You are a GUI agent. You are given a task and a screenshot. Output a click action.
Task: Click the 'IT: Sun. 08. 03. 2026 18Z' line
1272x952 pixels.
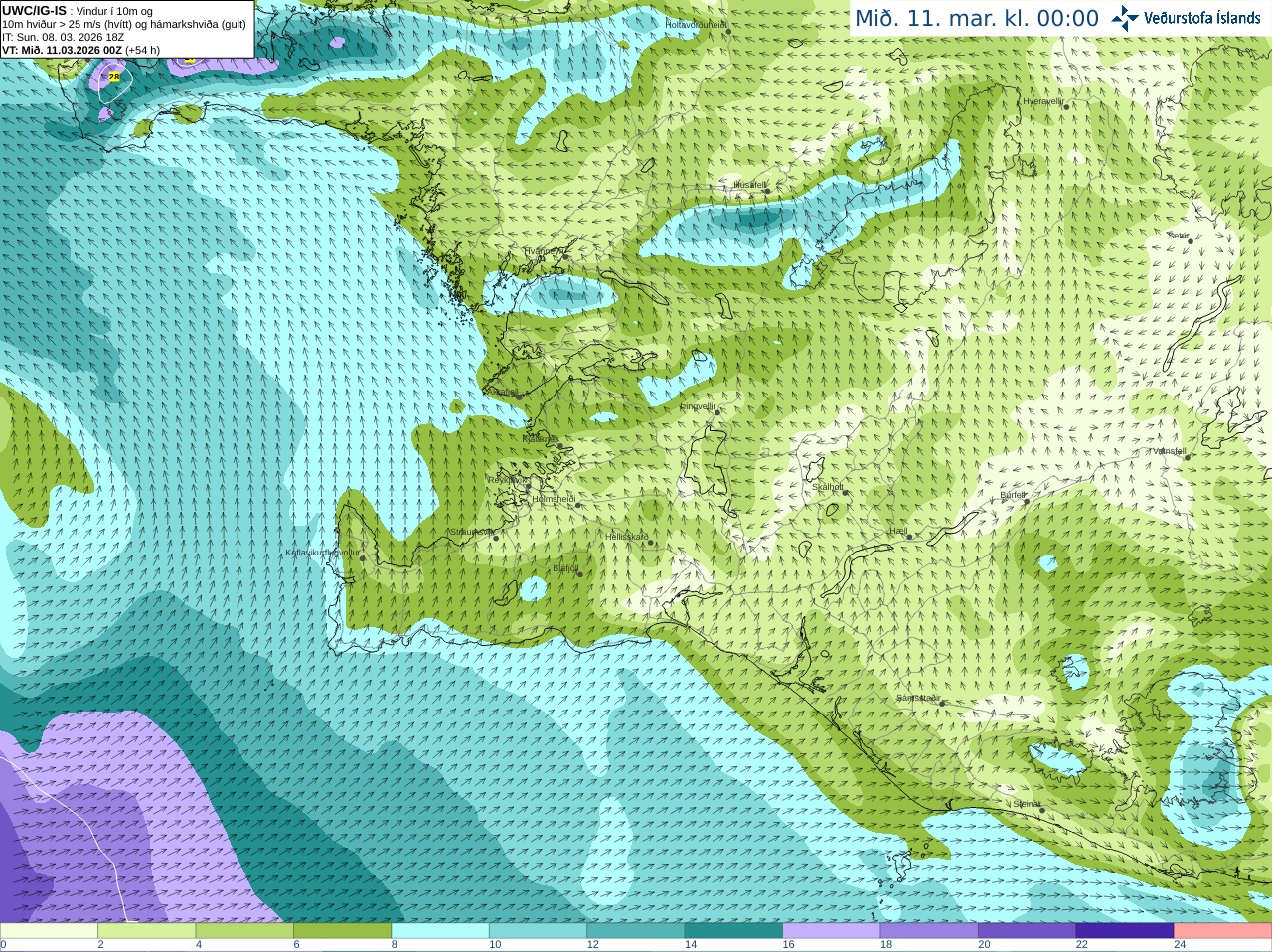[x=64, y=37]
